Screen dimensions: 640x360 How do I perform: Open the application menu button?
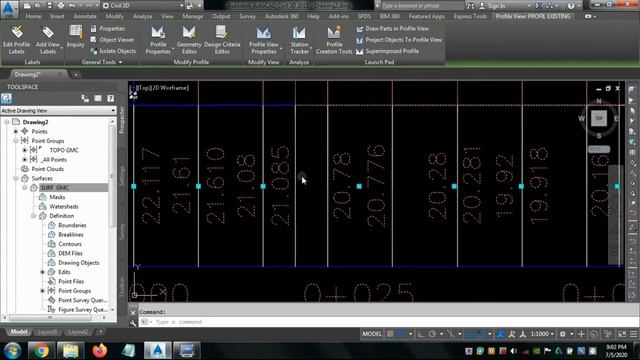9,9
